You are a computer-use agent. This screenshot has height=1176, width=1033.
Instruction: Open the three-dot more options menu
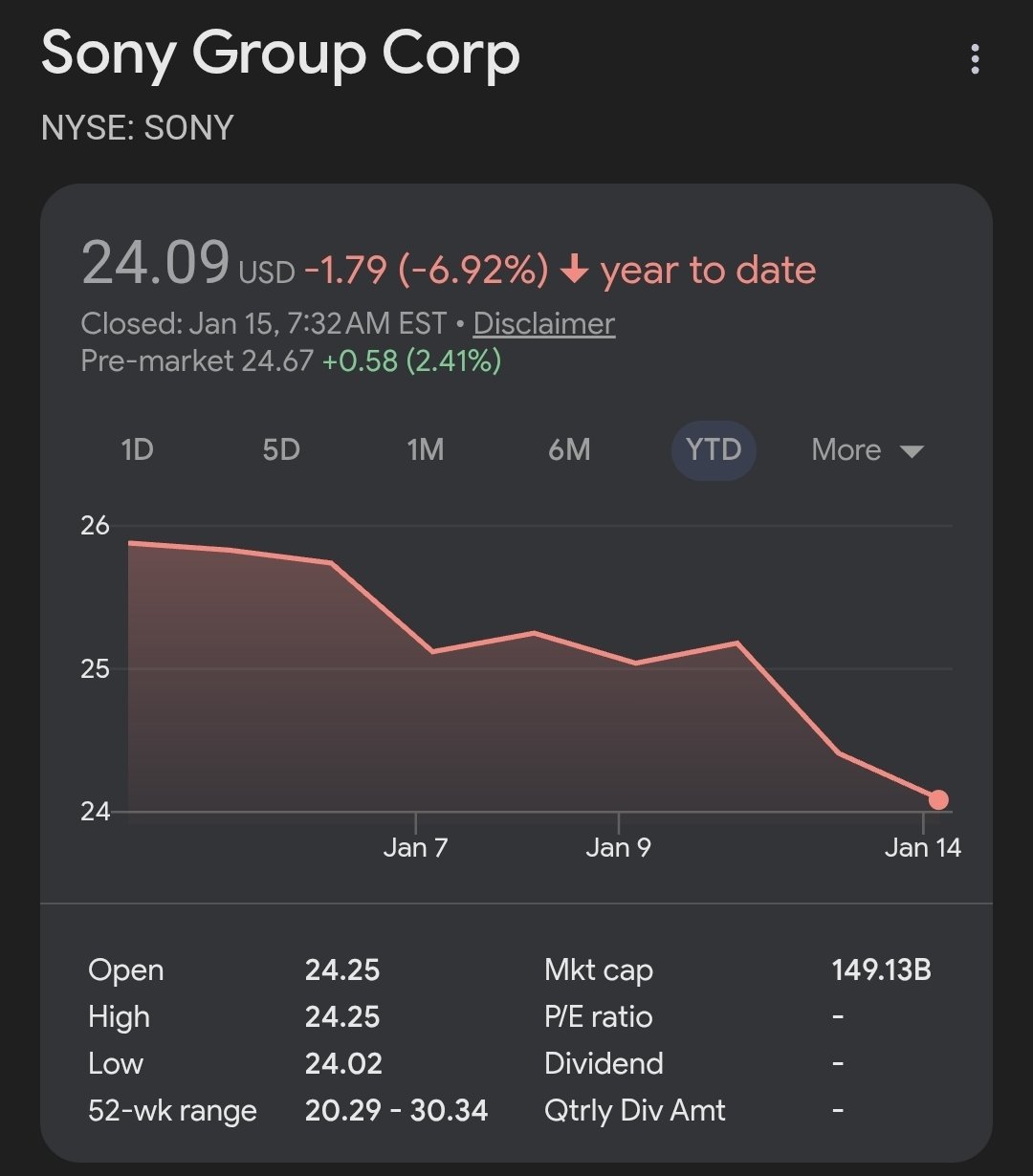click(975, 59)
